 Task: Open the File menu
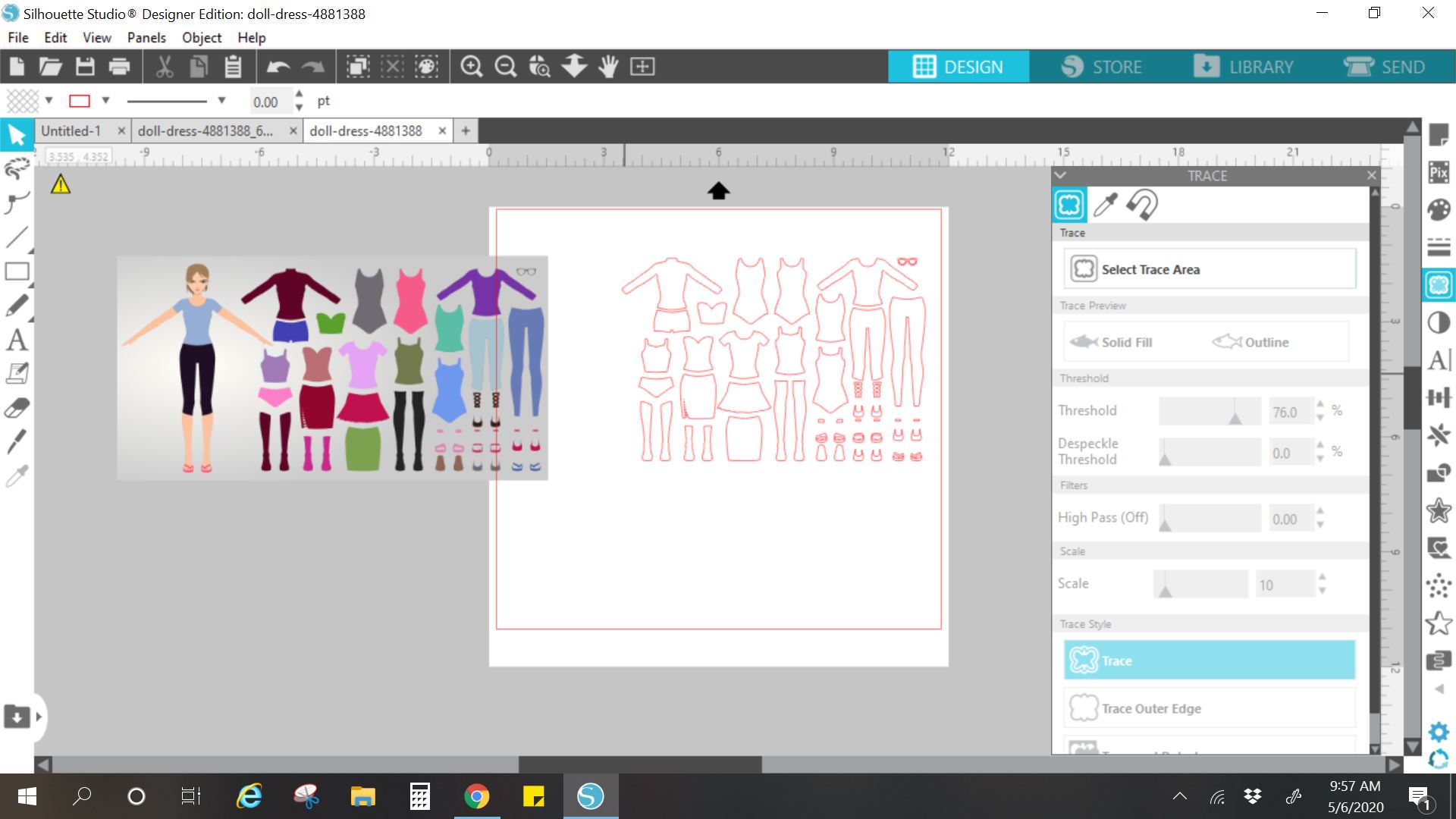coord(18,37)
